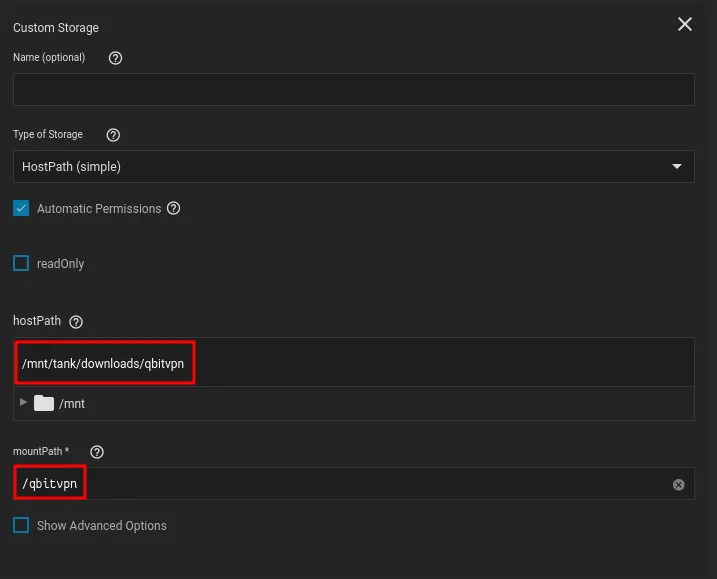Screen dimensions: 717x579
Task: Click the Automatic Permissions help icon
Action: [174, 208]
